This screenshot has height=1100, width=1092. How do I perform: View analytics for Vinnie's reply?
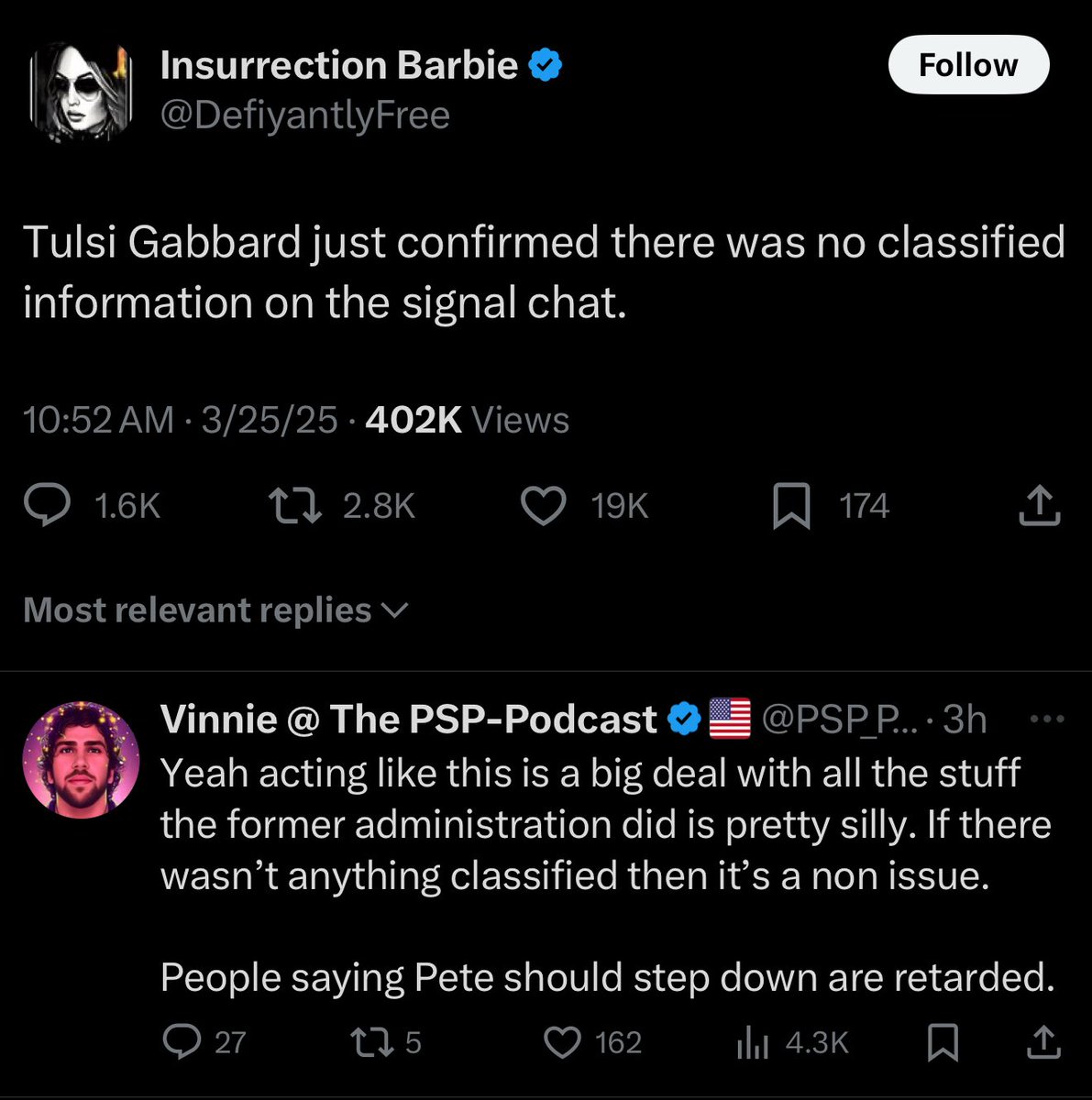click(x=752, y=1042)
